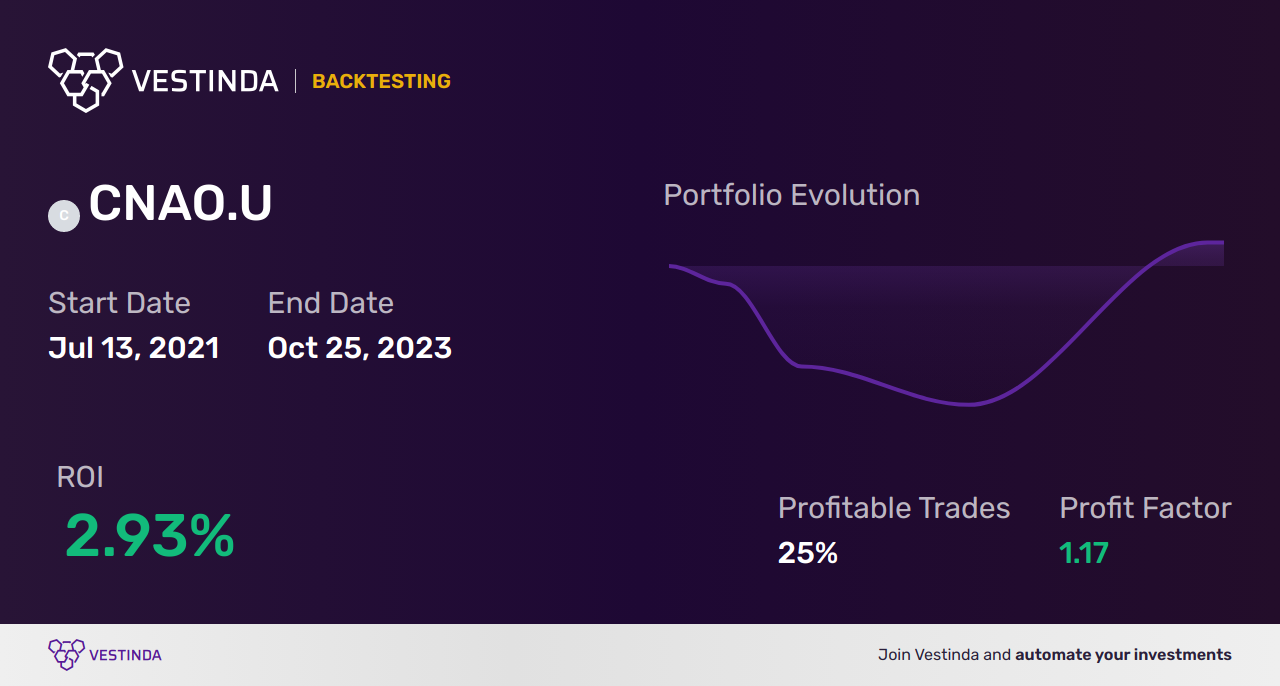Click the End Date label
1280x686 pixels.
point(331,303)
